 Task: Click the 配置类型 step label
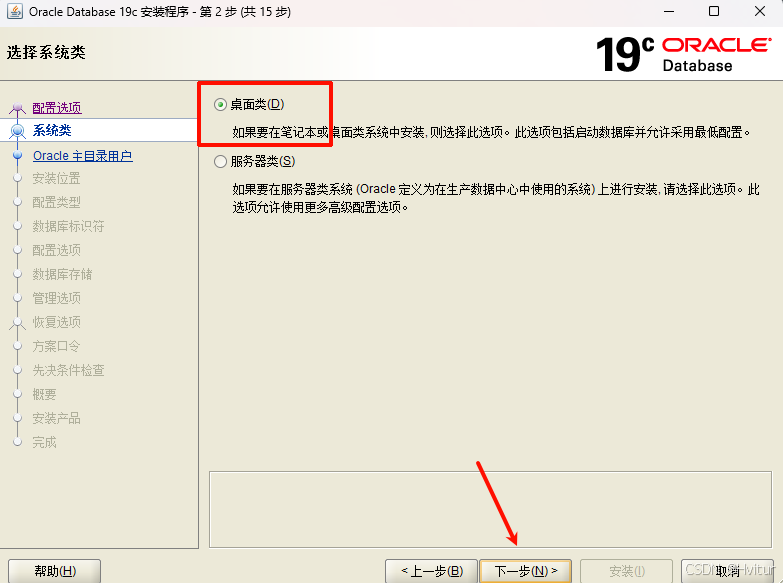click(x=56, y=202)
